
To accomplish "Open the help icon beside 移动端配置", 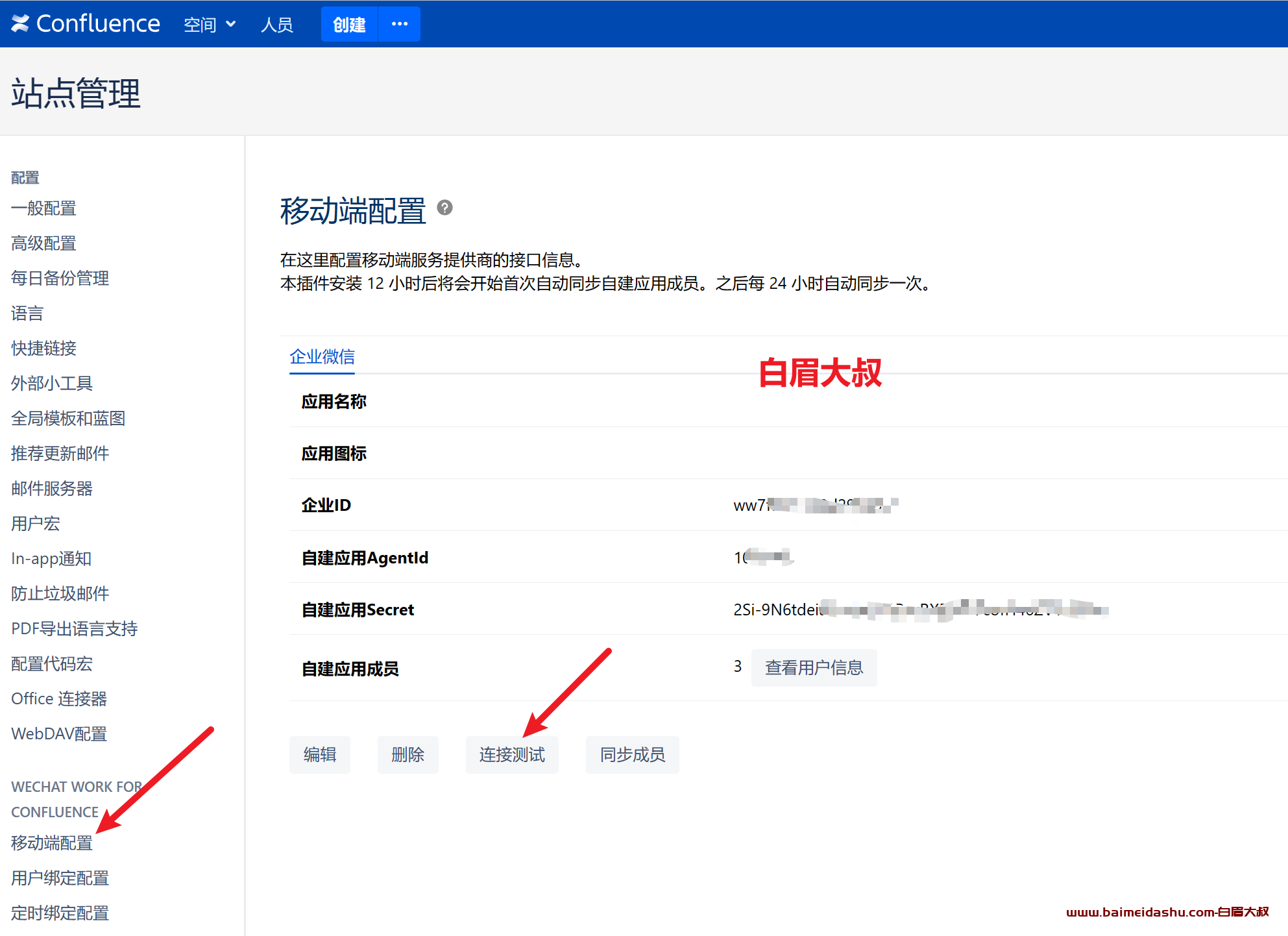I will 444,208.
